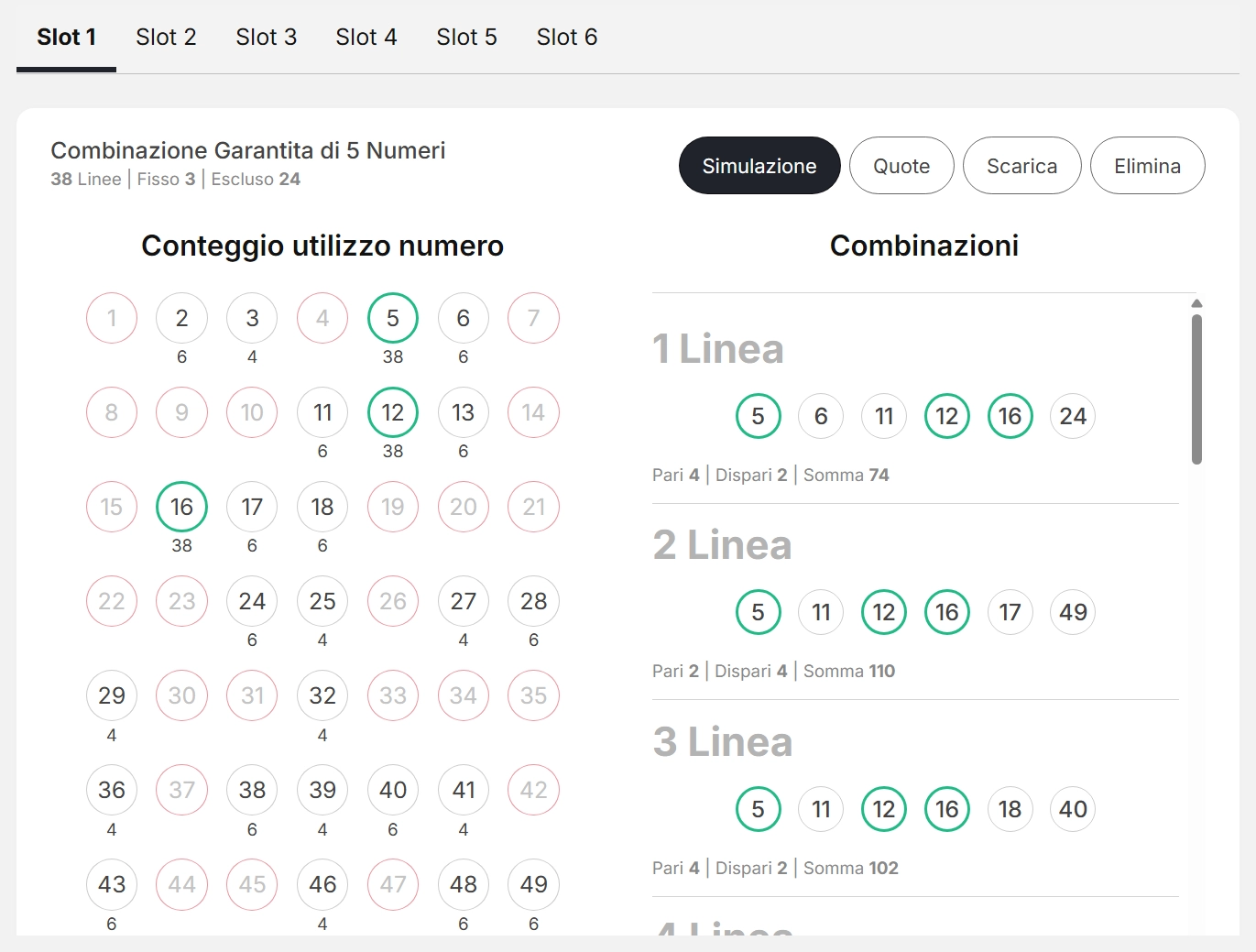Image resolution: width=1256 pixels, height=952 pixels.
Task: Click ball 24 in 1 Linea
Action: [x=1072, y=416]
